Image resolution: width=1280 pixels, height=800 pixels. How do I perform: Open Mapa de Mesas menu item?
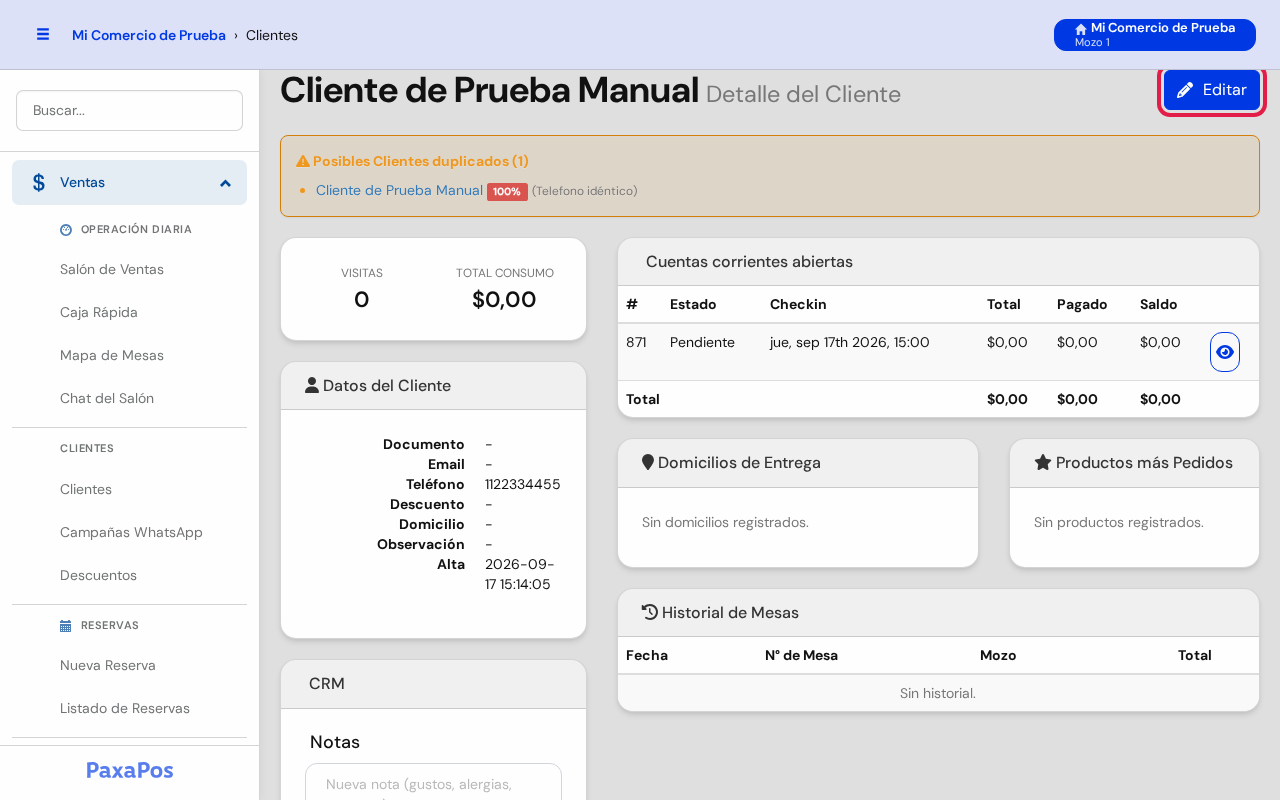coord(112,355)
